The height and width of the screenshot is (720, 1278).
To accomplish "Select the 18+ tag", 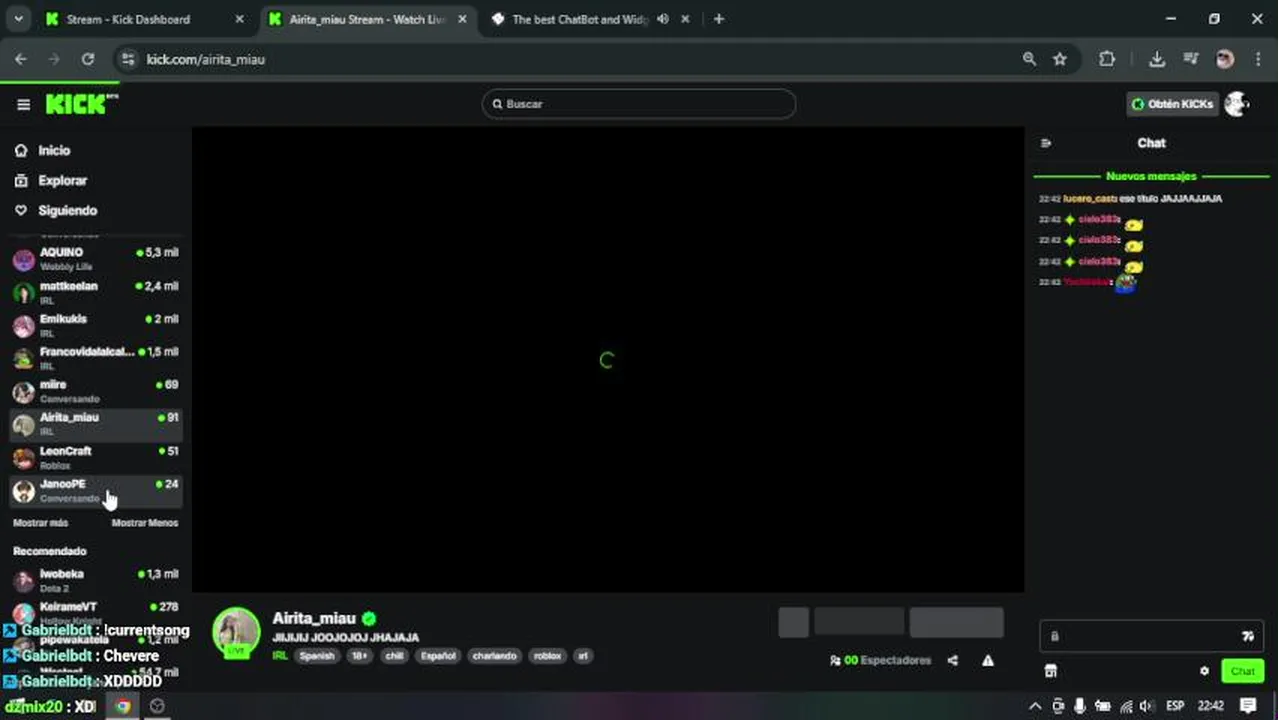I will 360,656.
